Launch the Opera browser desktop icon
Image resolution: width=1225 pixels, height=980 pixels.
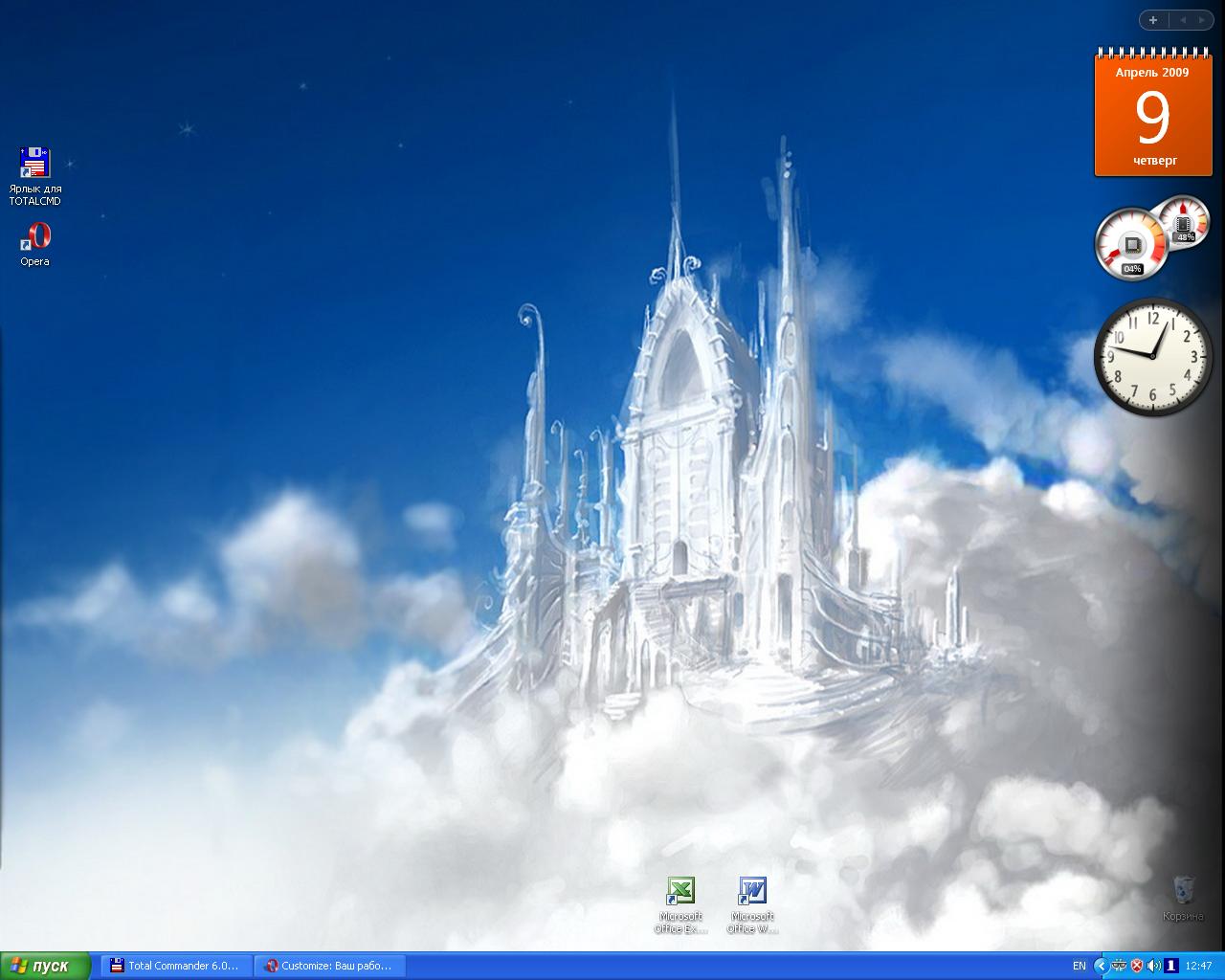pyautogui.click(x=35, y=244)
